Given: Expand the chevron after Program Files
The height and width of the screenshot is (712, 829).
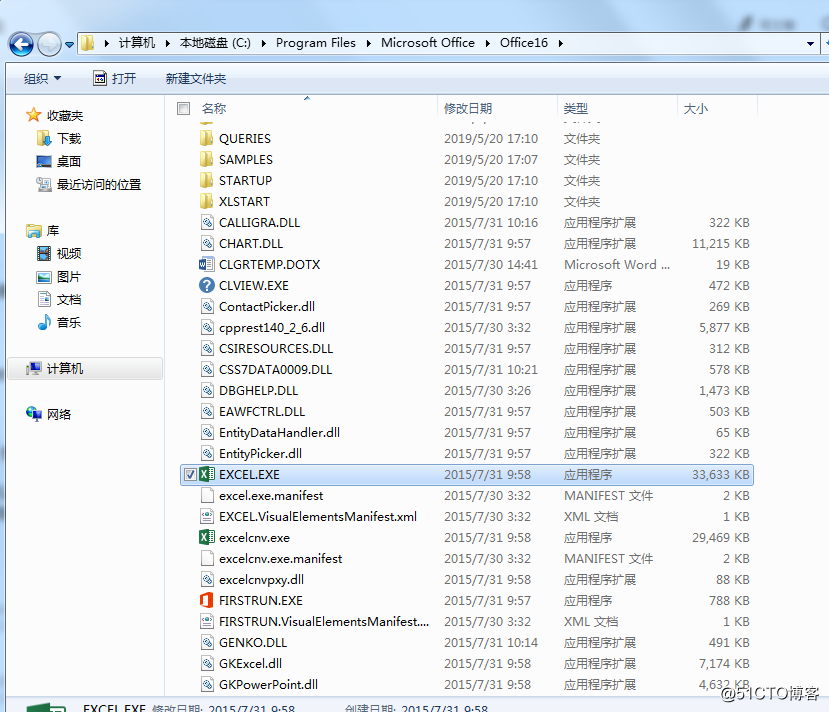Looking at the screenshot, I should coord(369,43).
